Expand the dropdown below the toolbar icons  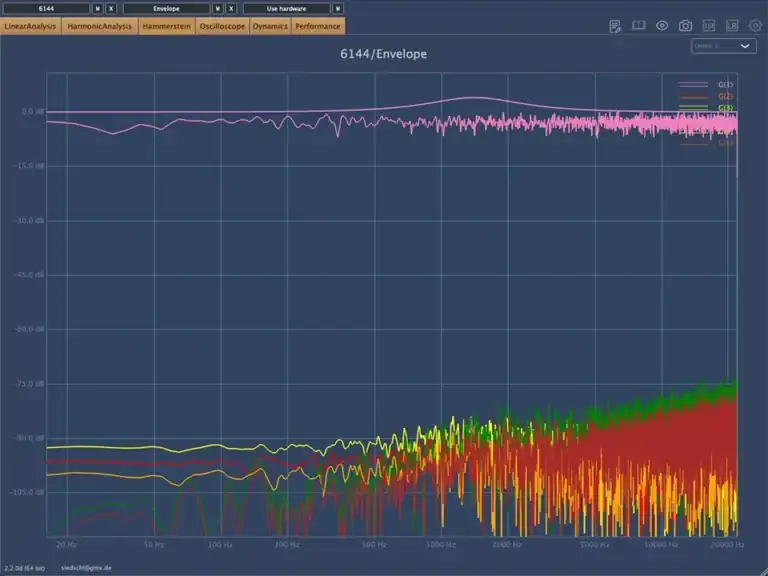[x=723, y=46]
